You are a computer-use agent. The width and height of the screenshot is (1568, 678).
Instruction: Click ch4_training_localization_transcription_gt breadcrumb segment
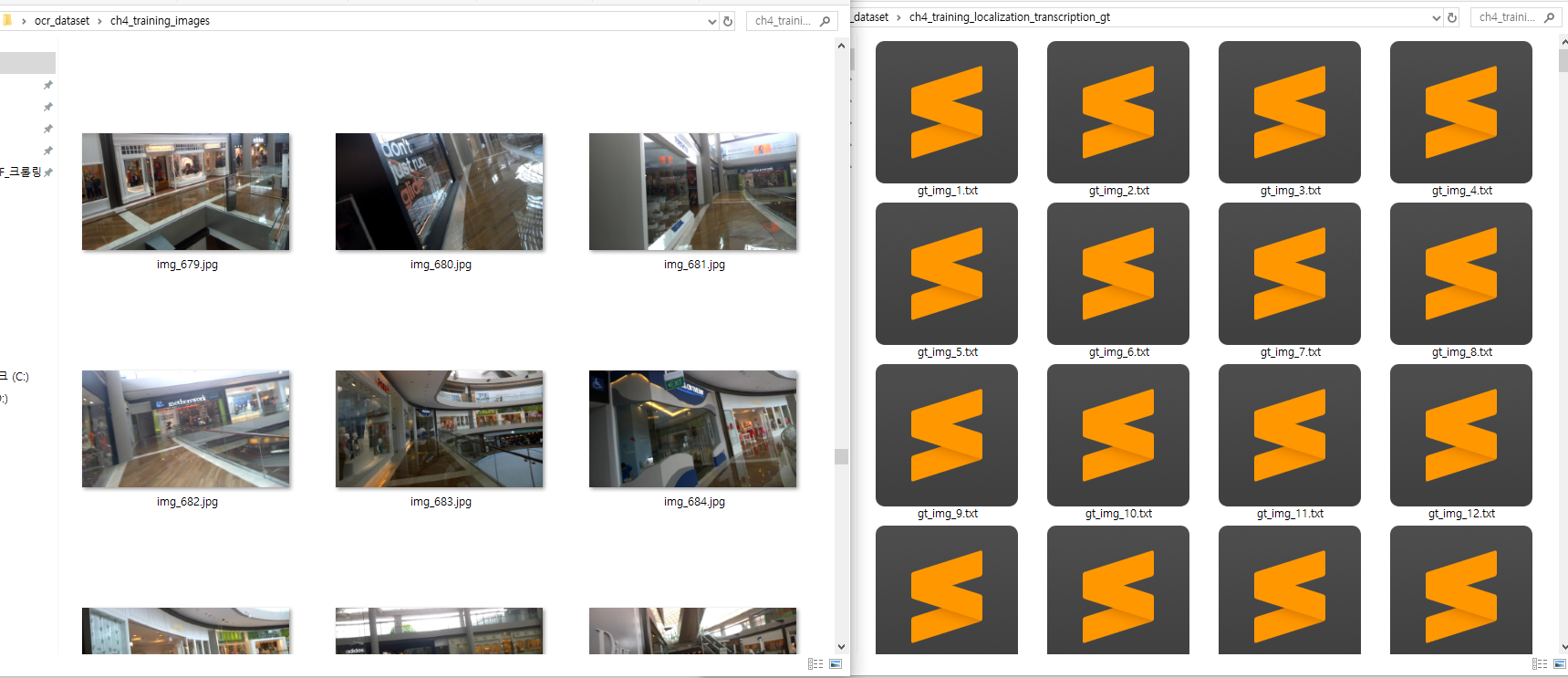(x=1010, y=17)
